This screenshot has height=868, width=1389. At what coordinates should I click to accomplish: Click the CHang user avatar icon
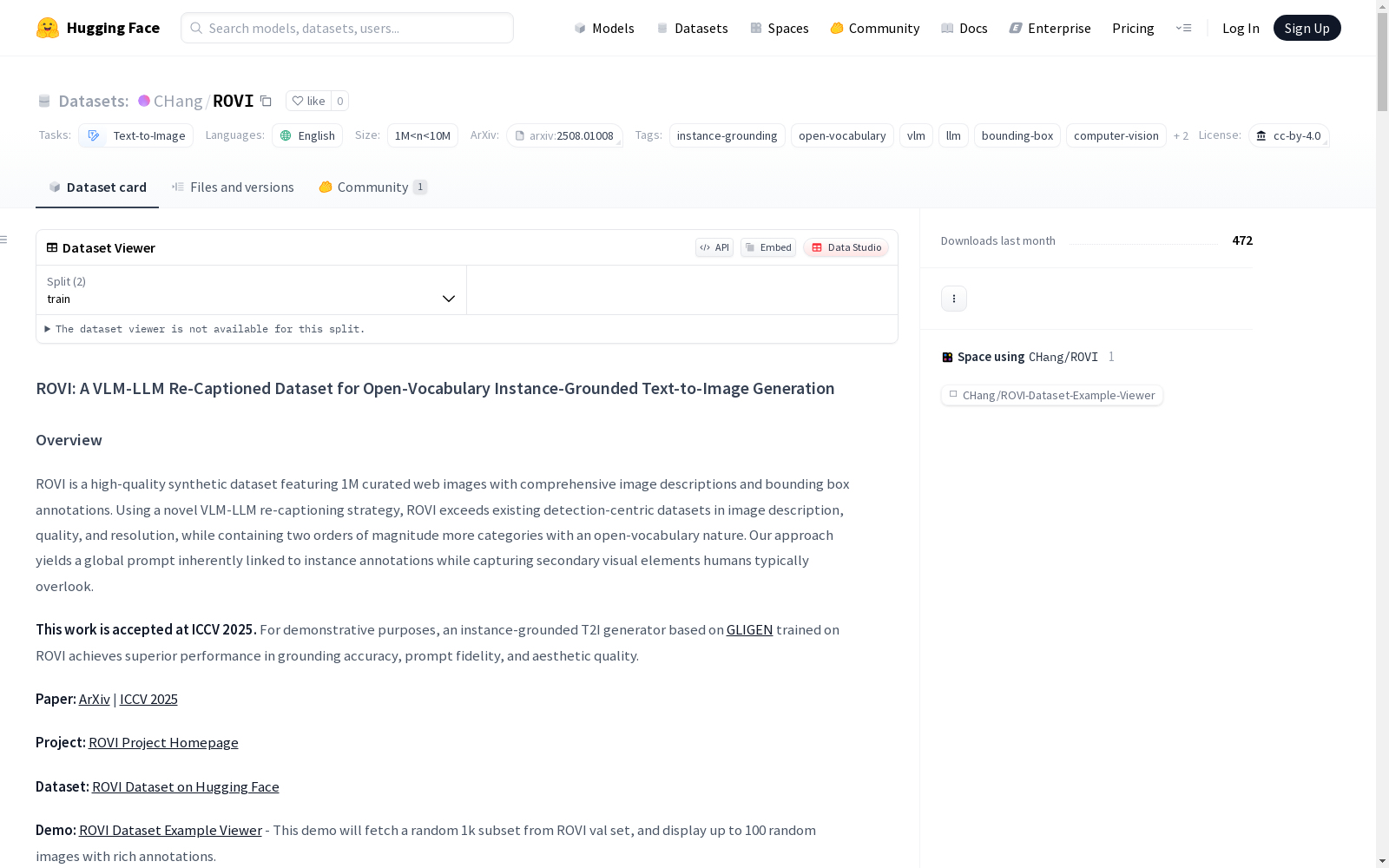tap(144, 101)
